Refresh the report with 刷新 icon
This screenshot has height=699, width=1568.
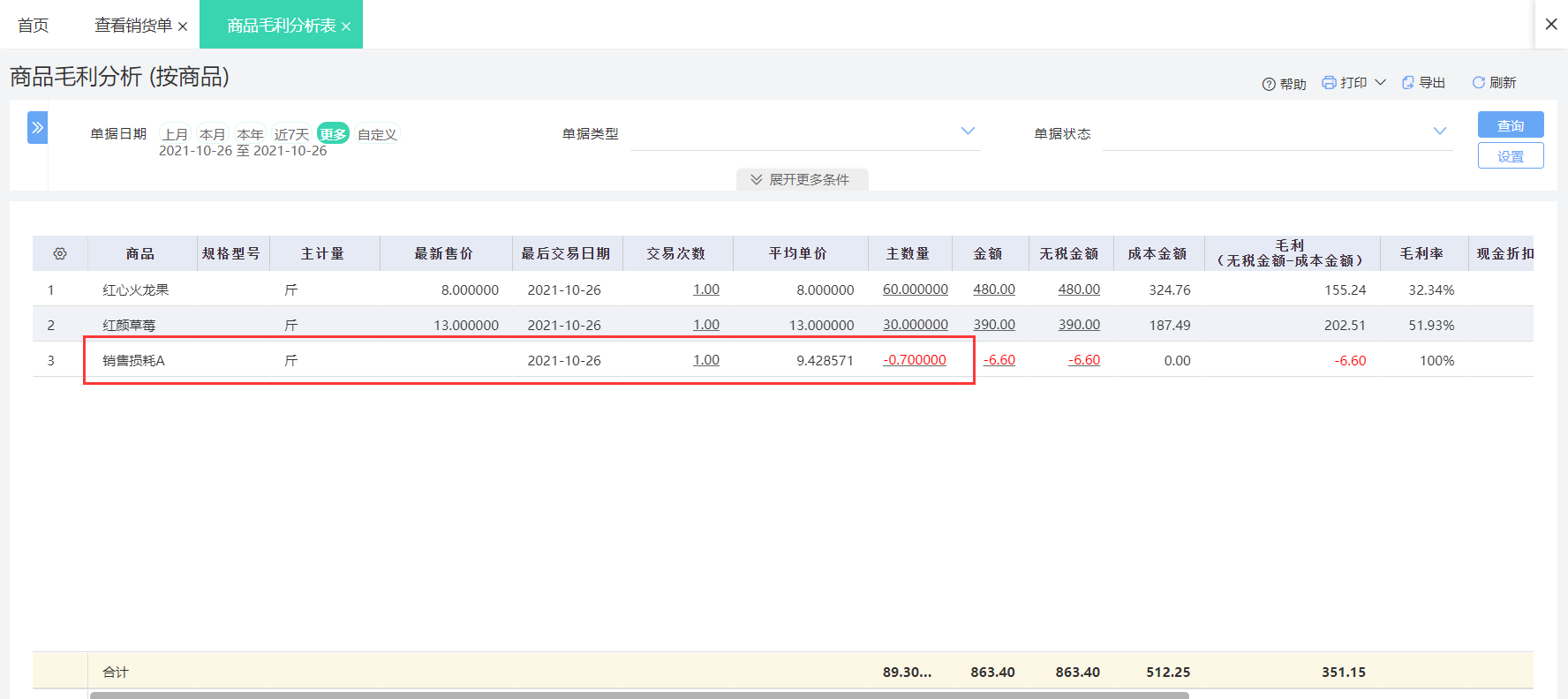point(1478,82)
